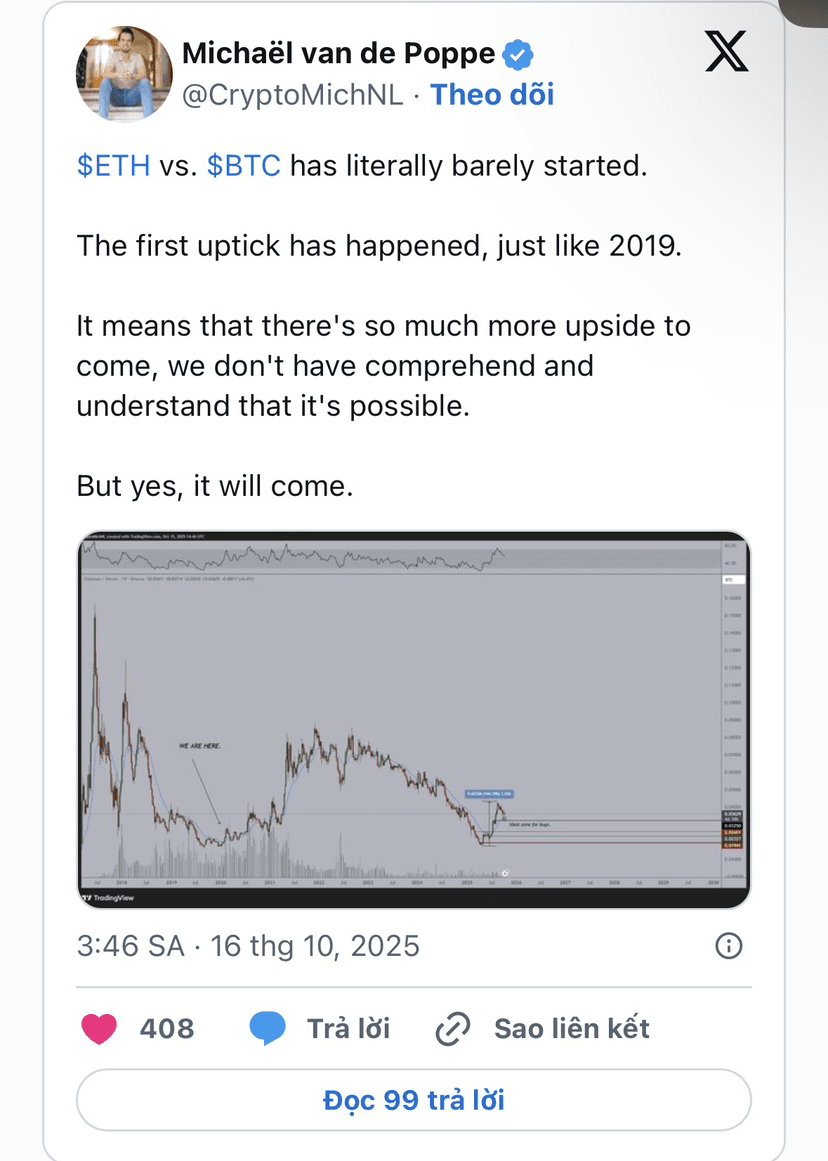Follow via the Theo dõi link

(493, 95)
